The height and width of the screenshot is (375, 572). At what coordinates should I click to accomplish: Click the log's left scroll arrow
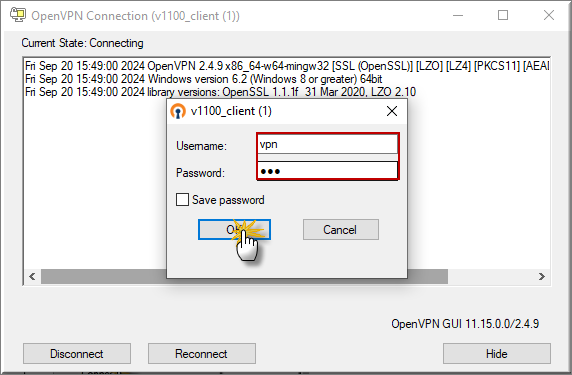(32, 277)
